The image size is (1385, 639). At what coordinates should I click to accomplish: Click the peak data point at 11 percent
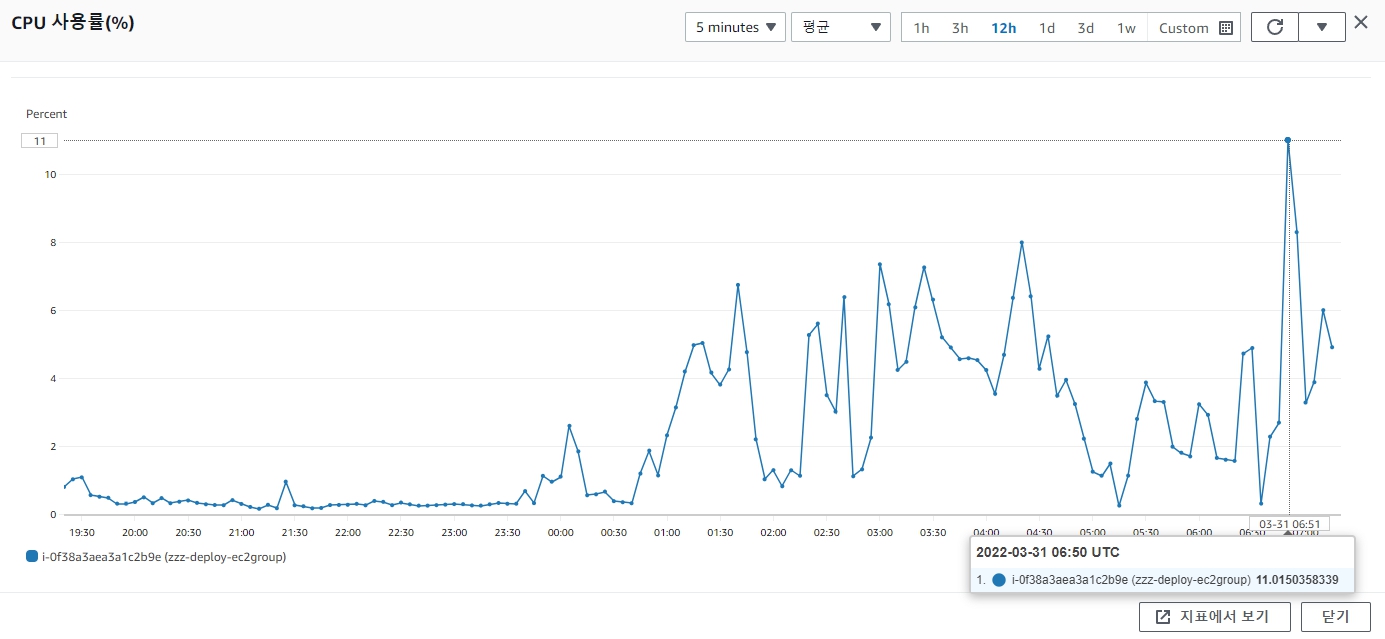click(x=1288, y=140)
